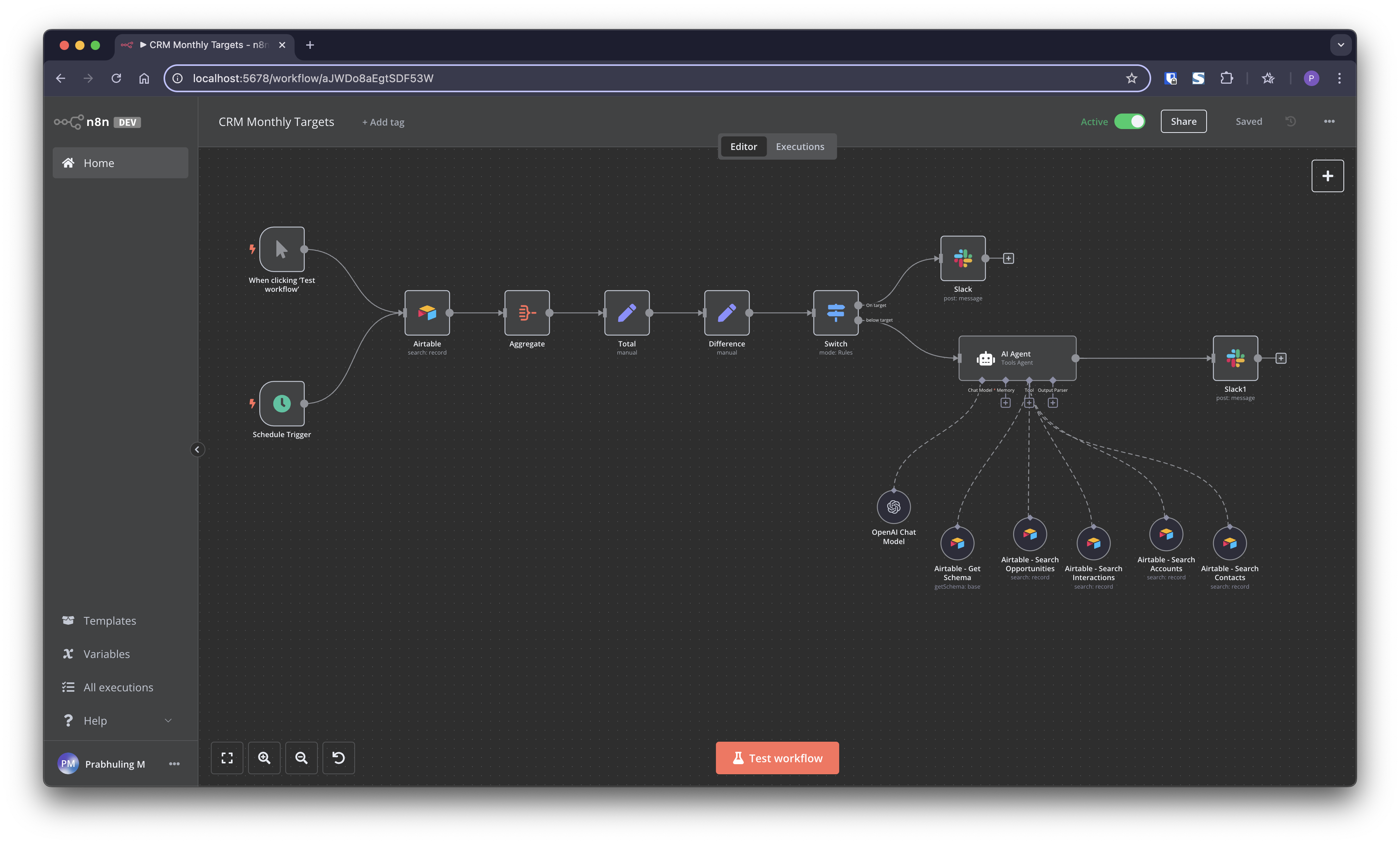Click the Switch 'below target' output connector
Viewport: 1400px width, 844px height.
pyautogui.click(x=858, y=320)
